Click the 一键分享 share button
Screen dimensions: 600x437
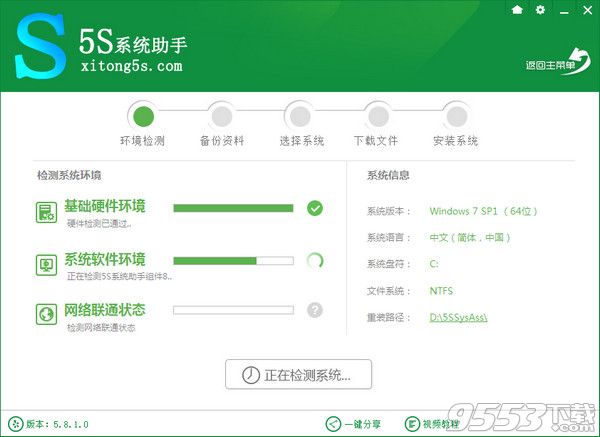click(353, 424)
